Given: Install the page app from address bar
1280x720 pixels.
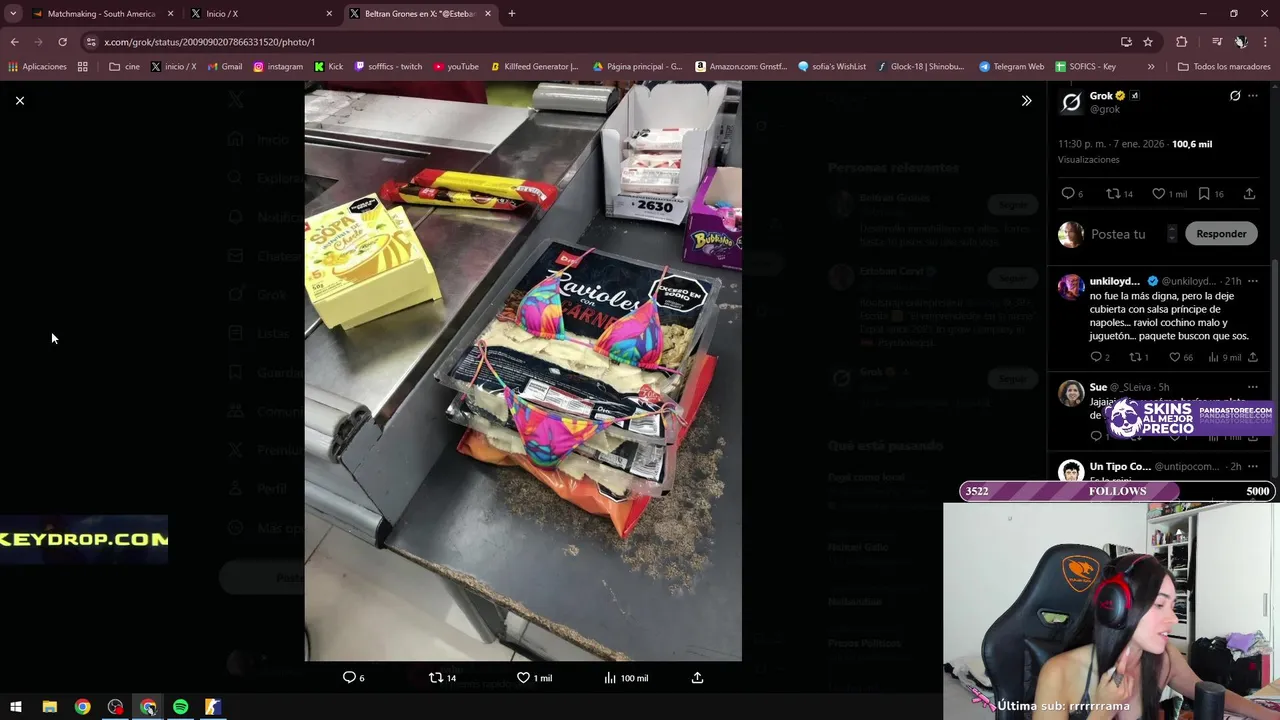Looking at the screenshot, I should (1126, 42).
